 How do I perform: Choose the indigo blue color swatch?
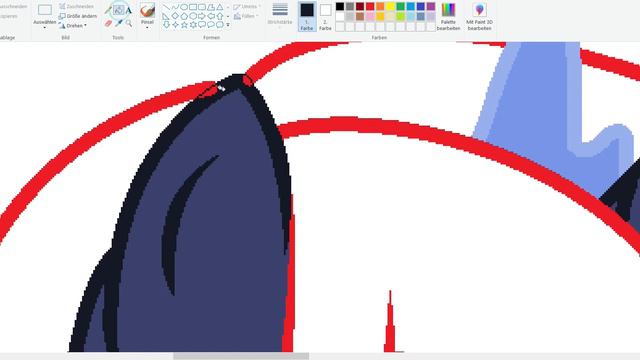420,7
